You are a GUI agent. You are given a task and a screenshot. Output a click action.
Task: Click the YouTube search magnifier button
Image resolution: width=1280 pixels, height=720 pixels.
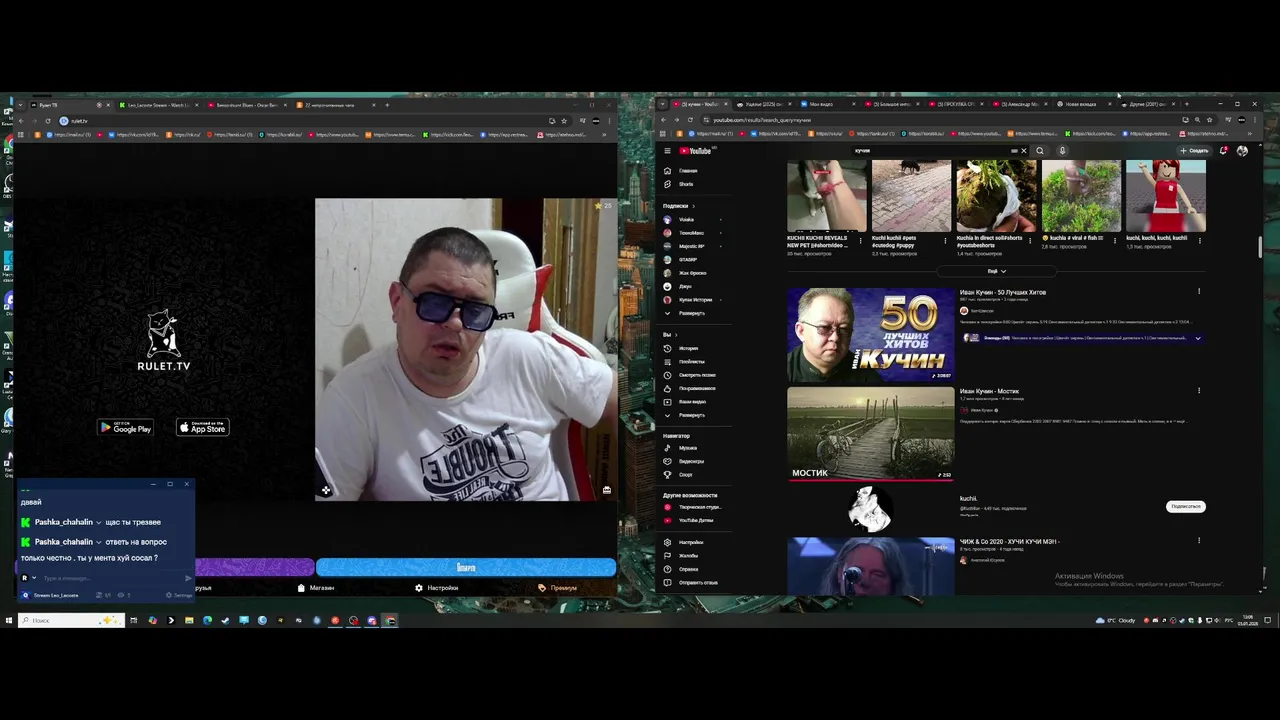click(x=1040, y=151)
